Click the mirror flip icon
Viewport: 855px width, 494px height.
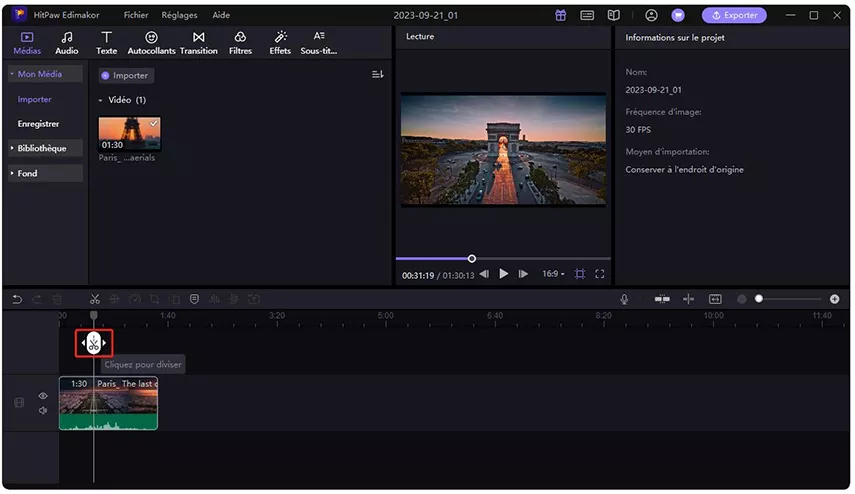tap(214, 299)
